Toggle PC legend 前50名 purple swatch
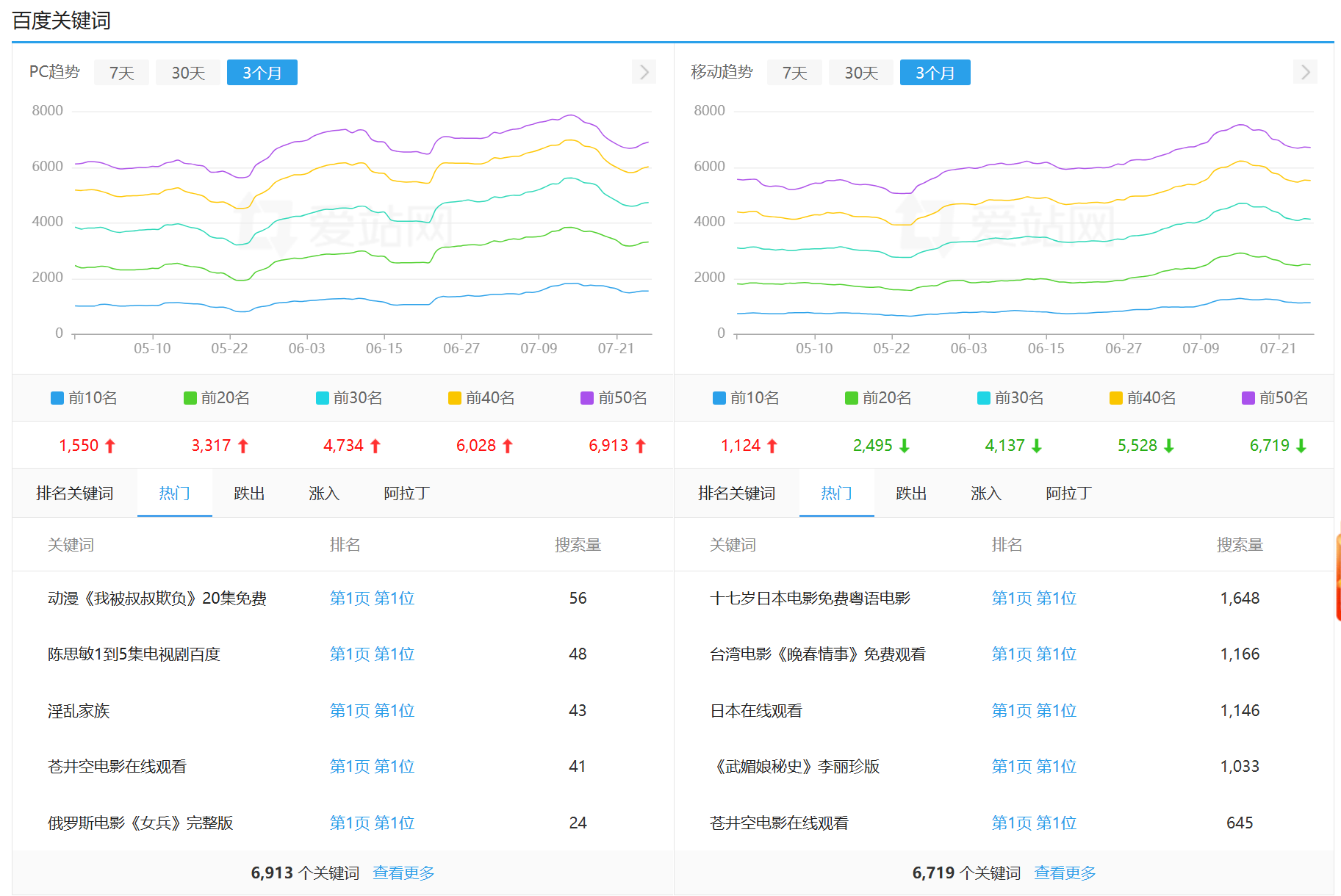 (586, 398)
